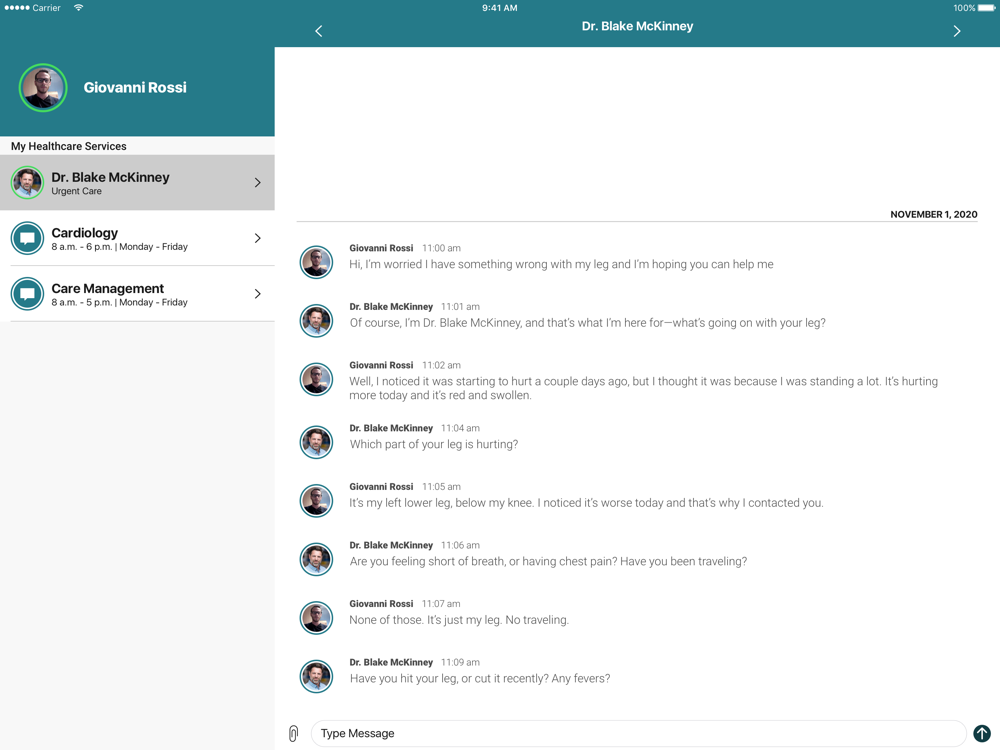The width and height of the screenshot is (1000, 750).
Task: Expand the Cardiology row chevron
Action: pyautogui.click(x=258, y=238)
